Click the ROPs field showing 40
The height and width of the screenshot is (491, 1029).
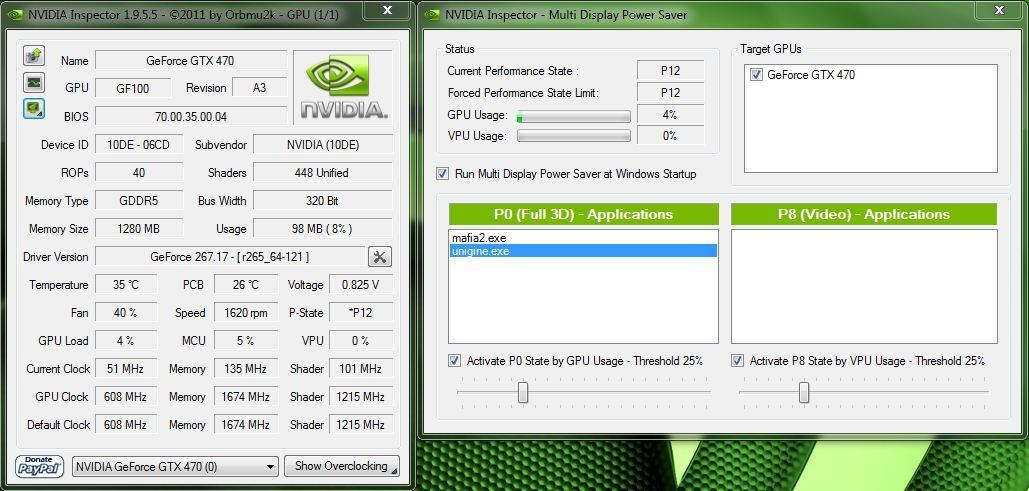click(x=138, y=173)
